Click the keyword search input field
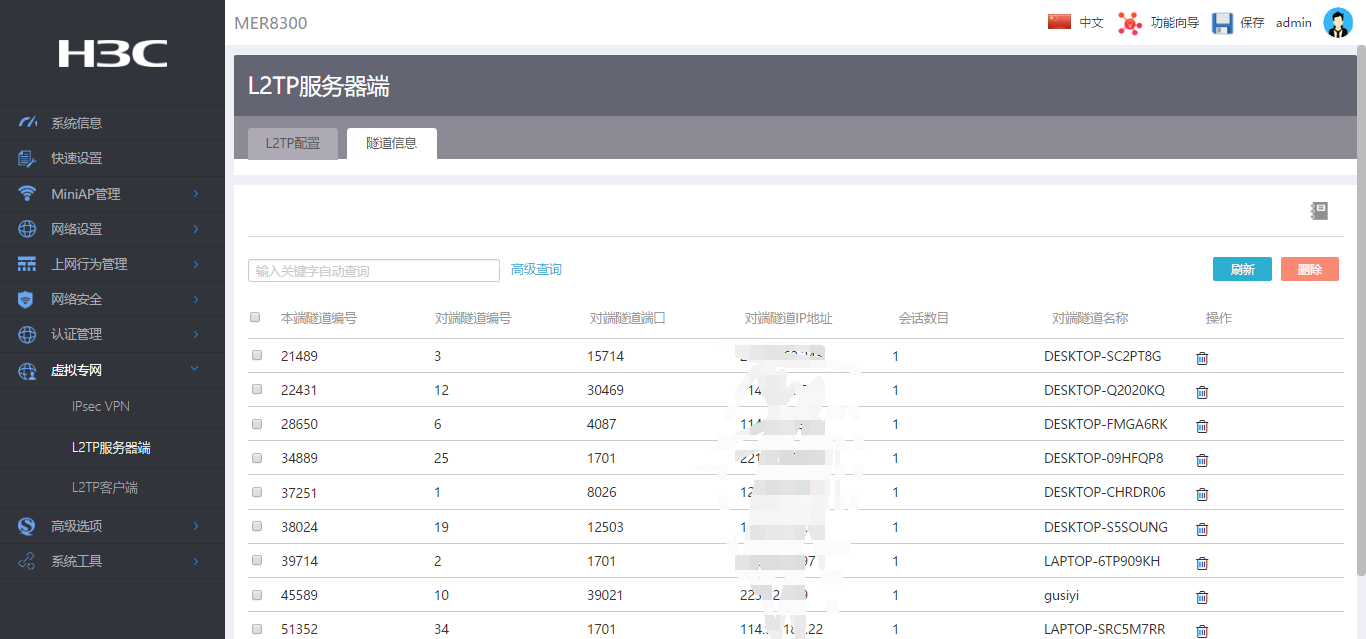Image resolution: width=1366 pixels, height=639 pixels. coord(374,271)
